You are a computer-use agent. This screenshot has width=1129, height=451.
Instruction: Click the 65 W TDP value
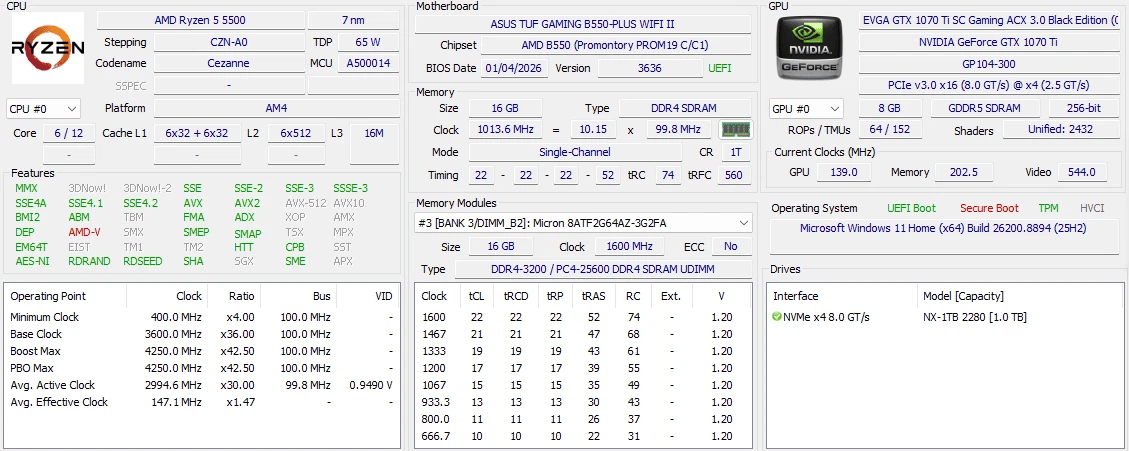click(x=368, y=42)
